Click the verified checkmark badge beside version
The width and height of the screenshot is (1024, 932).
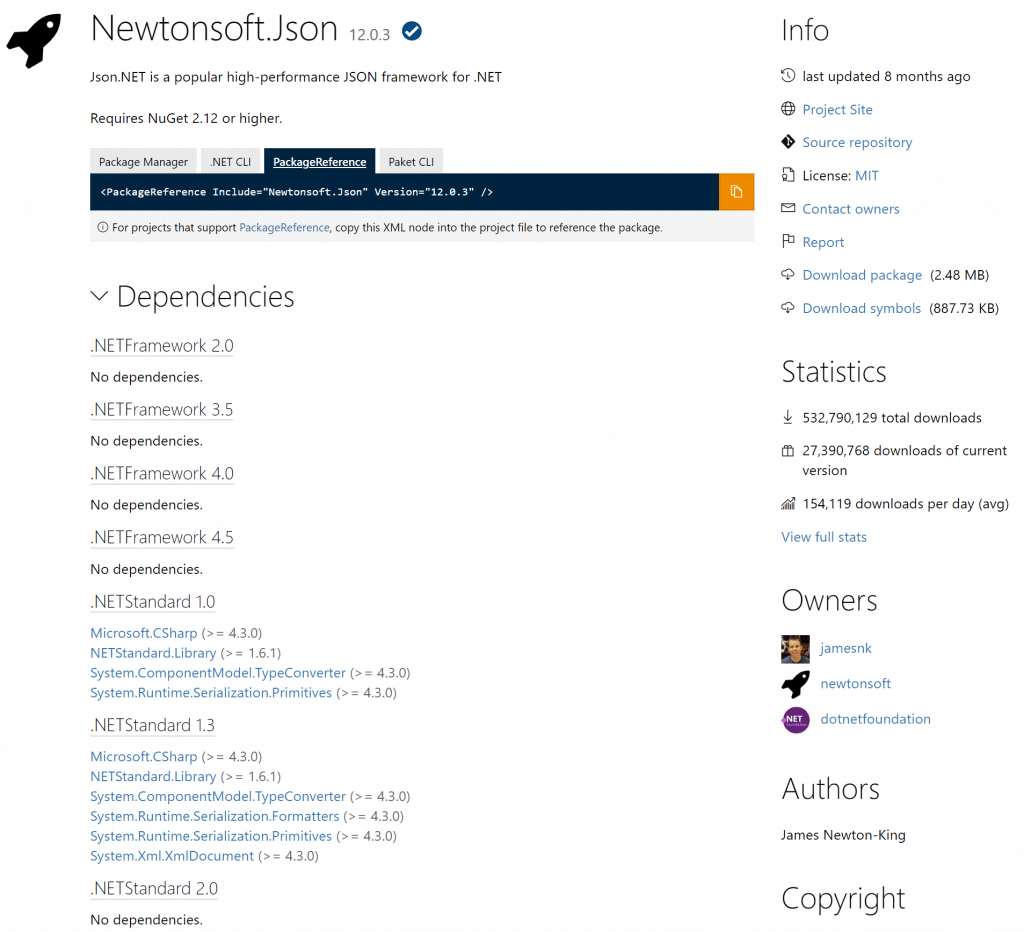point(411,31)
